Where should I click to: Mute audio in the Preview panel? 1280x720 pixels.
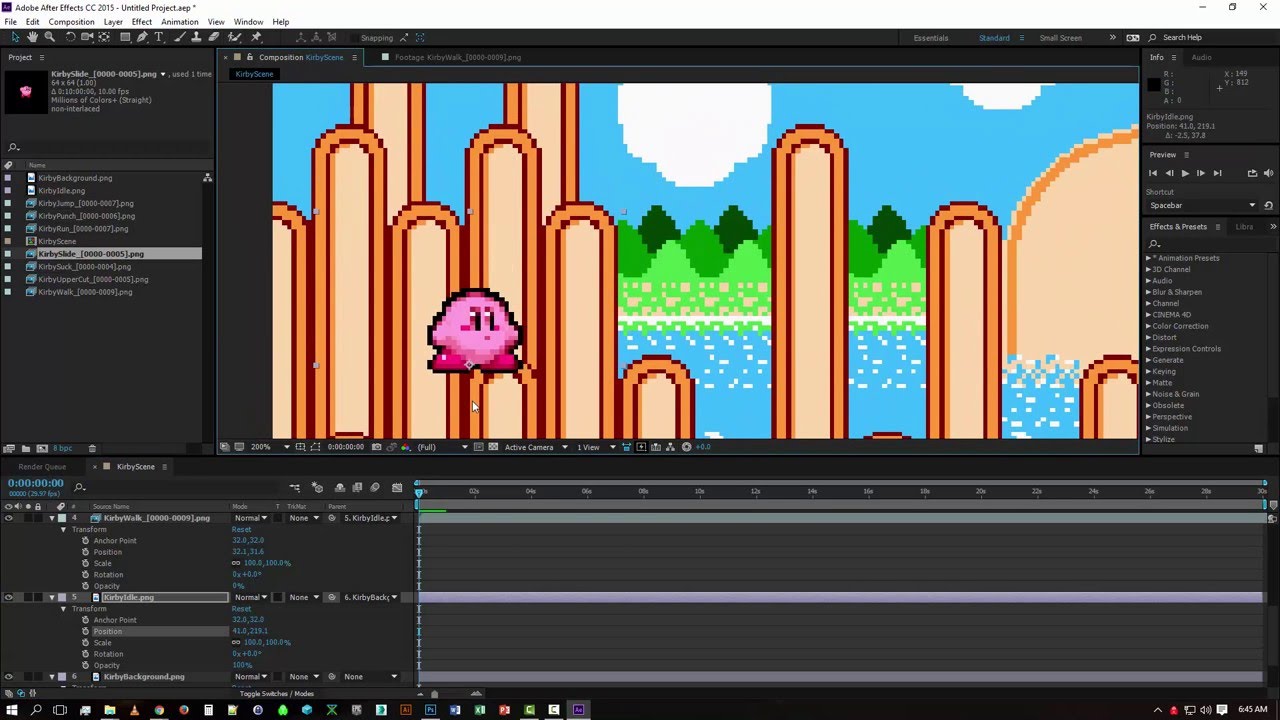(1269, 173)
